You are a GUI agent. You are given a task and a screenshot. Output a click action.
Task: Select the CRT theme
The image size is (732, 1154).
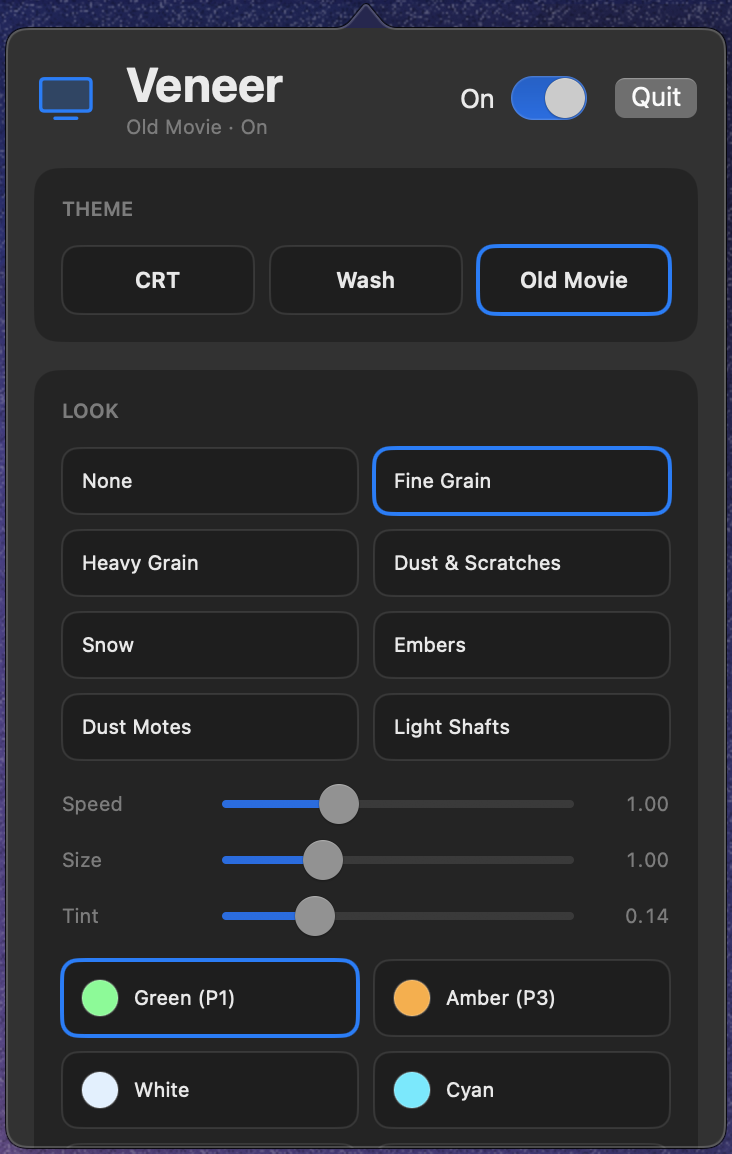tap(157, 280)
